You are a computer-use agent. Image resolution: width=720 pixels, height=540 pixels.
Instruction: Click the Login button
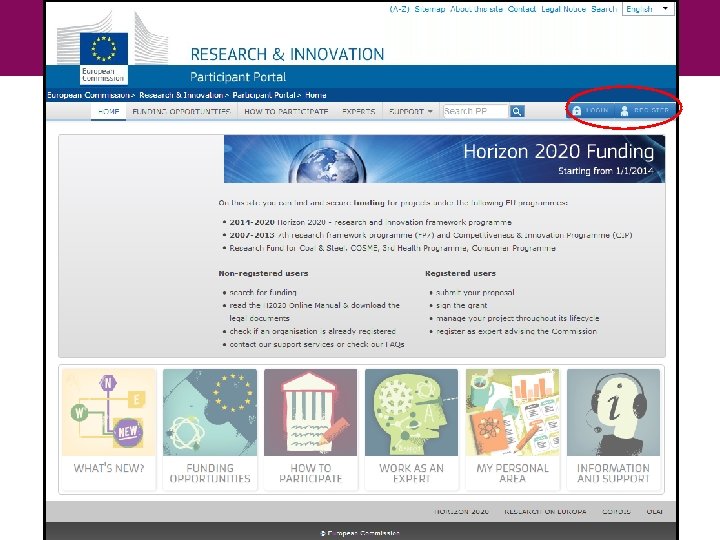click(591, 111)
